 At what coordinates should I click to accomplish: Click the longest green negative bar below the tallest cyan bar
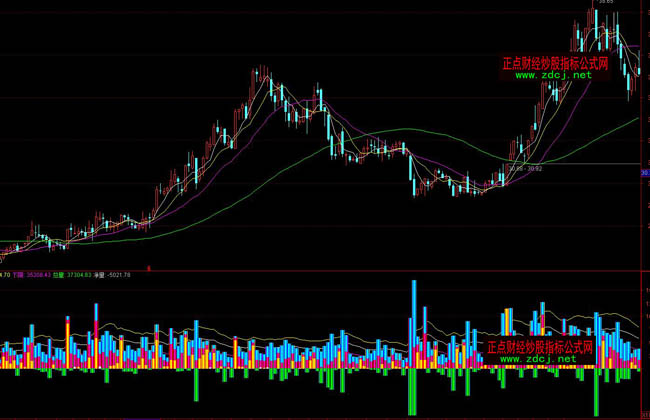pyautogui.click(x=412, y=392)
